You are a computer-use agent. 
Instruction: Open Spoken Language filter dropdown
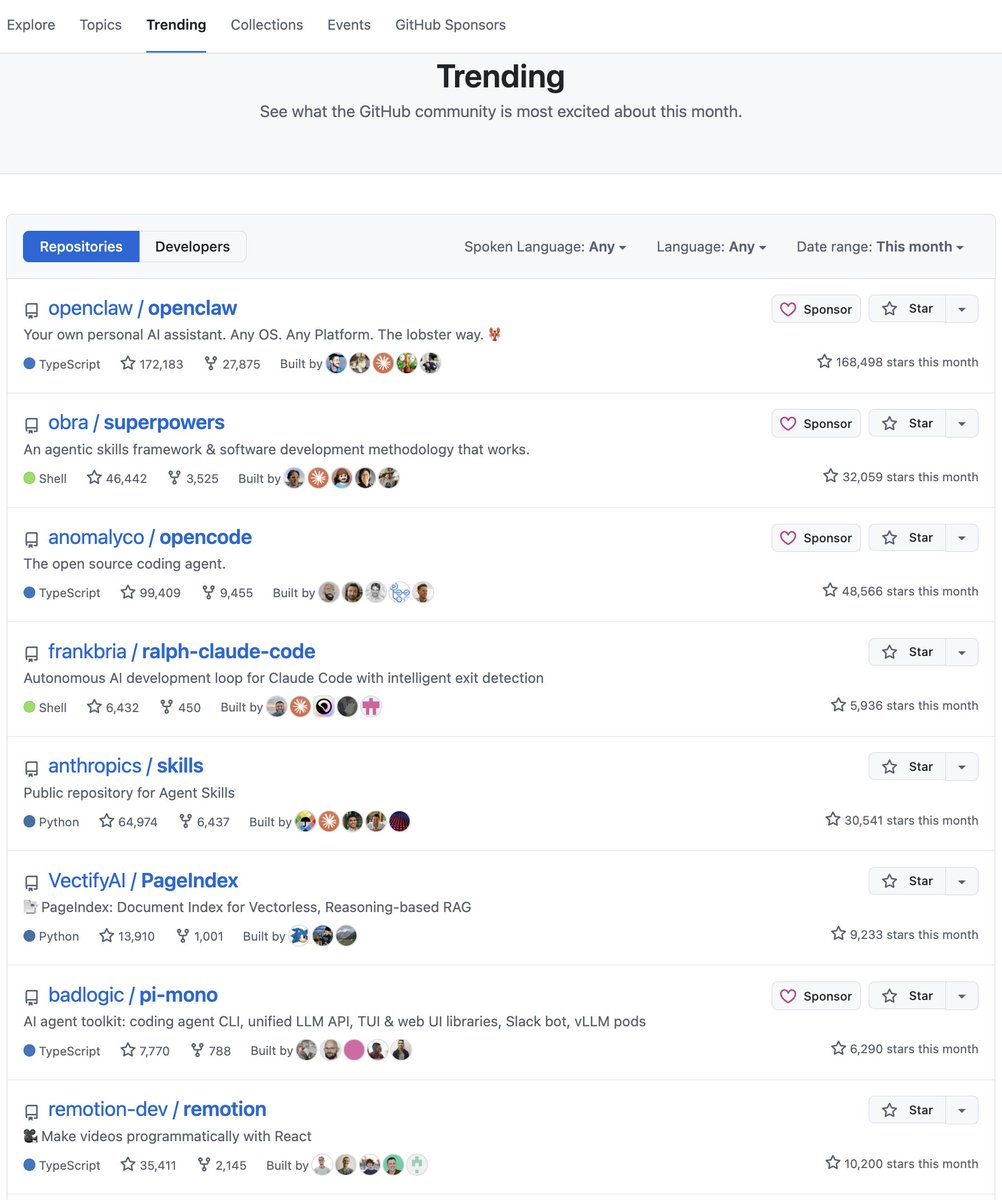(545, 247)
